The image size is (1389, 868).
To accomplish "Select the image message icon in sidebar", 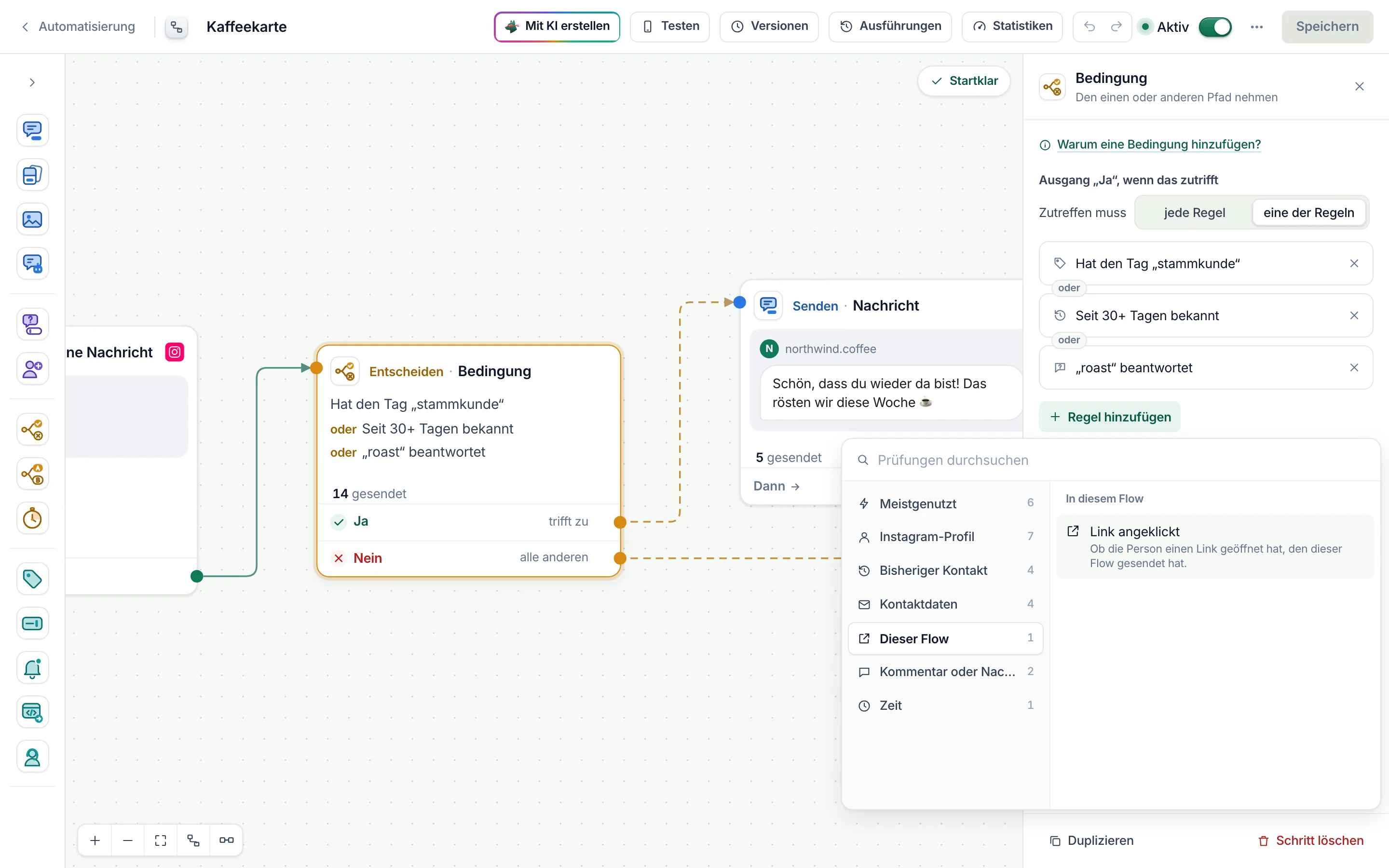I will (32, 219).
